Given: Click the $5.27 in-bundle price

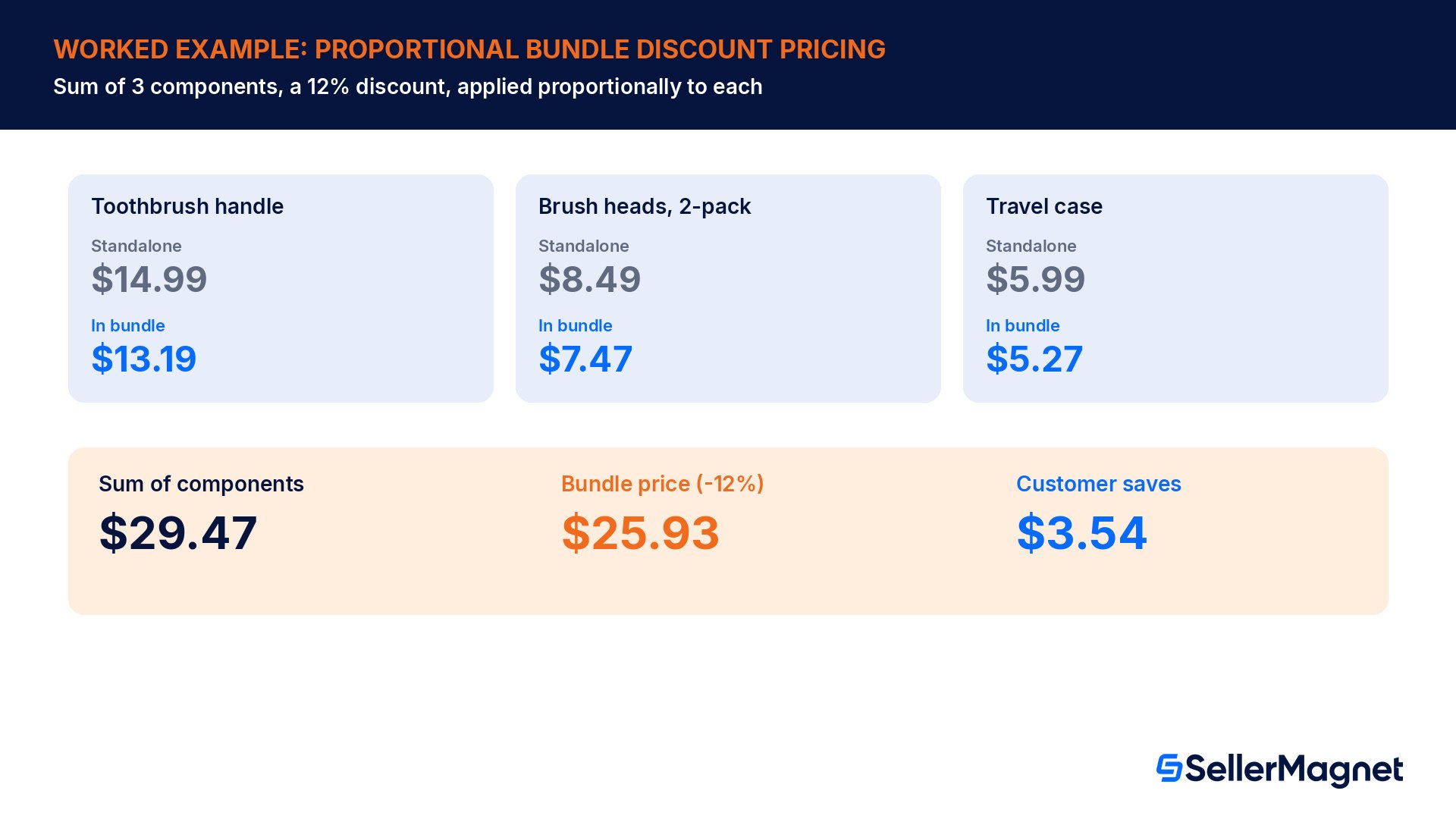Looking at the screenshot, I should tap(1034, 359).
